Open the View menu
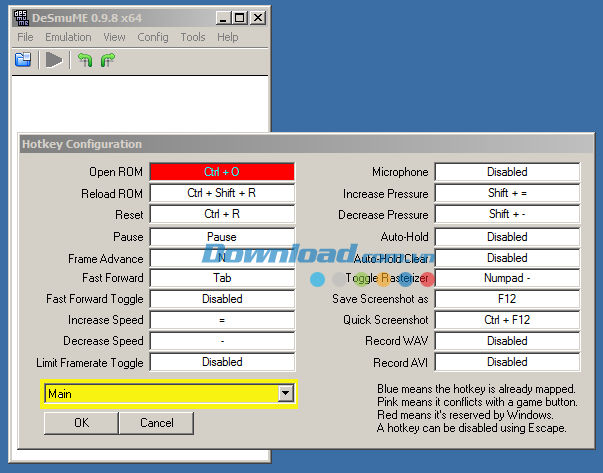The height and width of the screenshot is (473, 603). pos(114,37)
